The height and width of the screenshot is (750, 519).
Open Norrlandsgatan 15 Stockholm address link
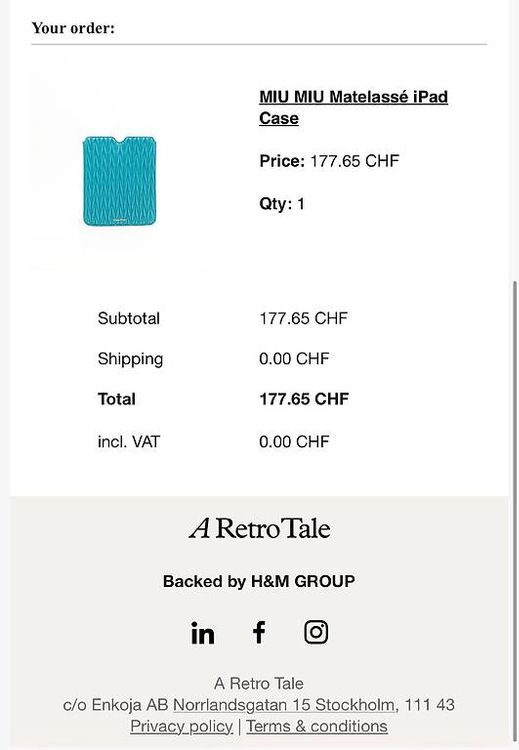point(285,705)
